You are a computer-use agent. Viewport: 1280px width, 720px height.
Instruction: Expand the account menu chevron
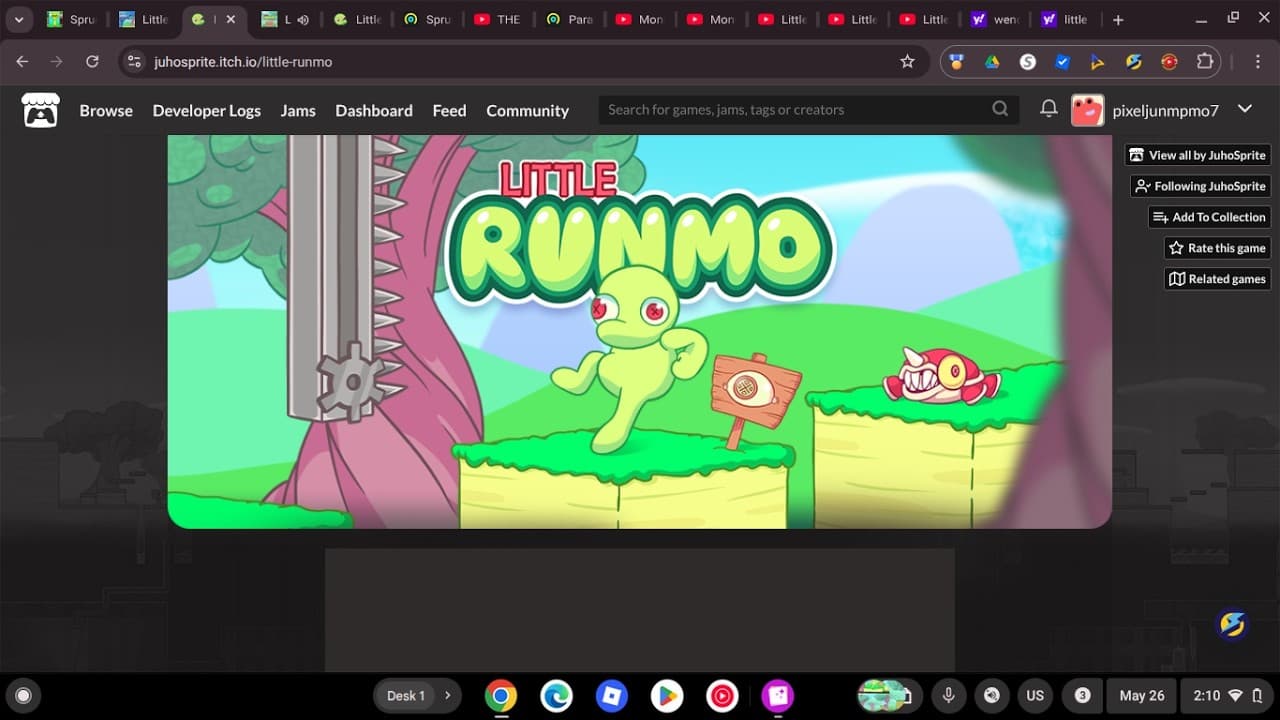(x=1245, y=109)
